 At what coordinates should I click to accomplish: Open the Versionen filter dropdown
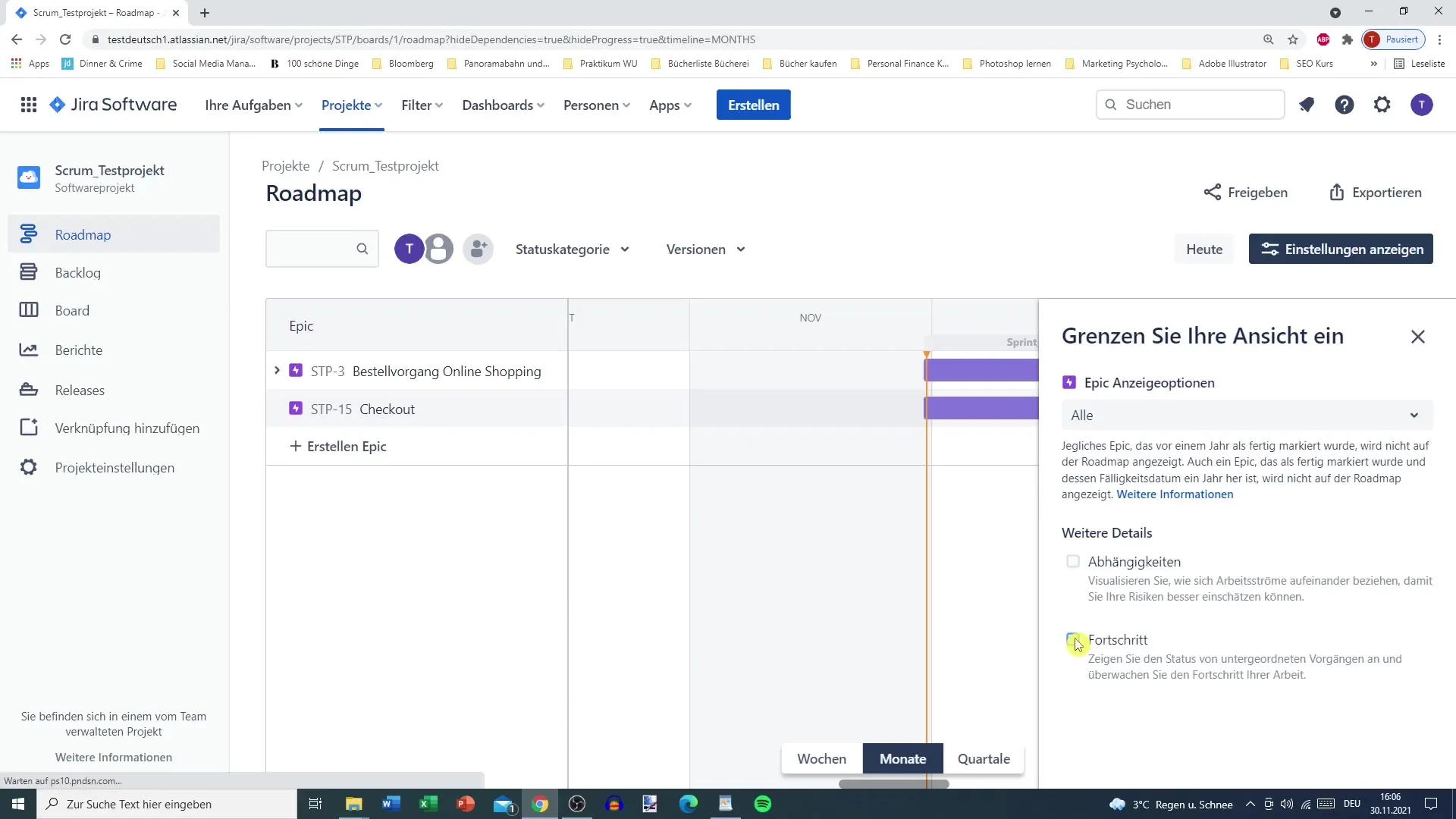(x=706, y=249)
